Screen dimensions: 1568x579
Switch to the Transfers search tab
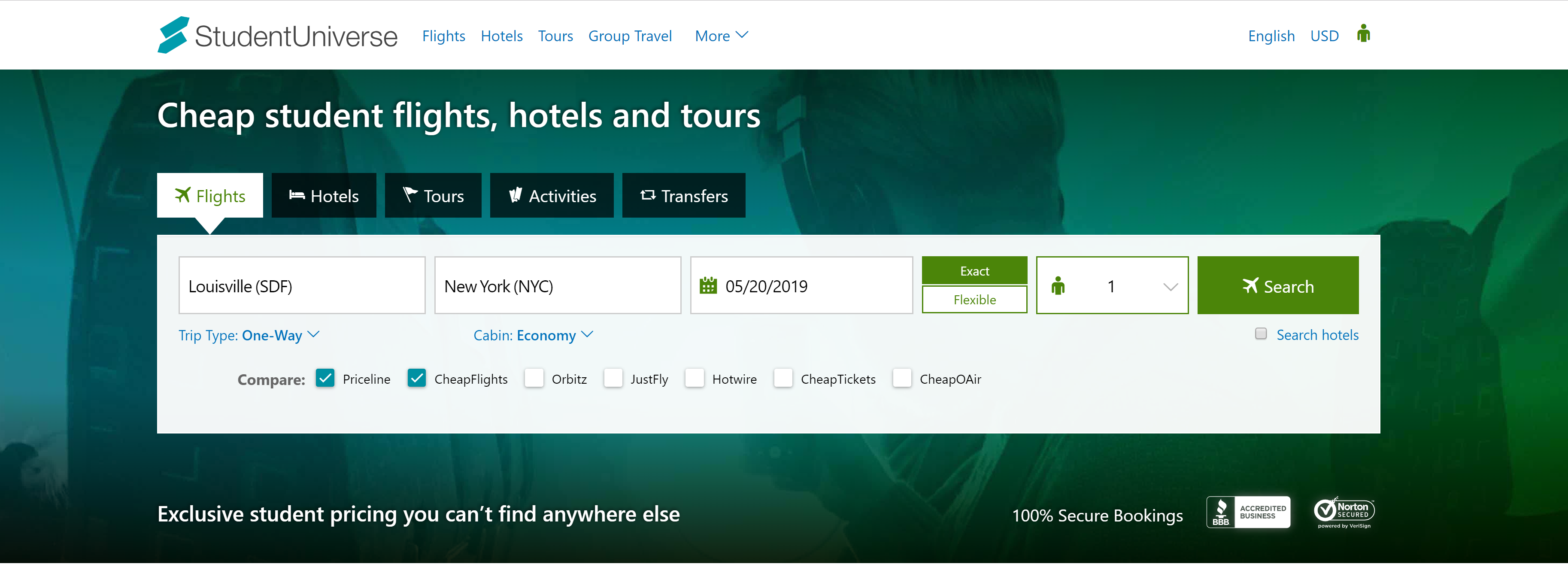click(x=684, y=195)
